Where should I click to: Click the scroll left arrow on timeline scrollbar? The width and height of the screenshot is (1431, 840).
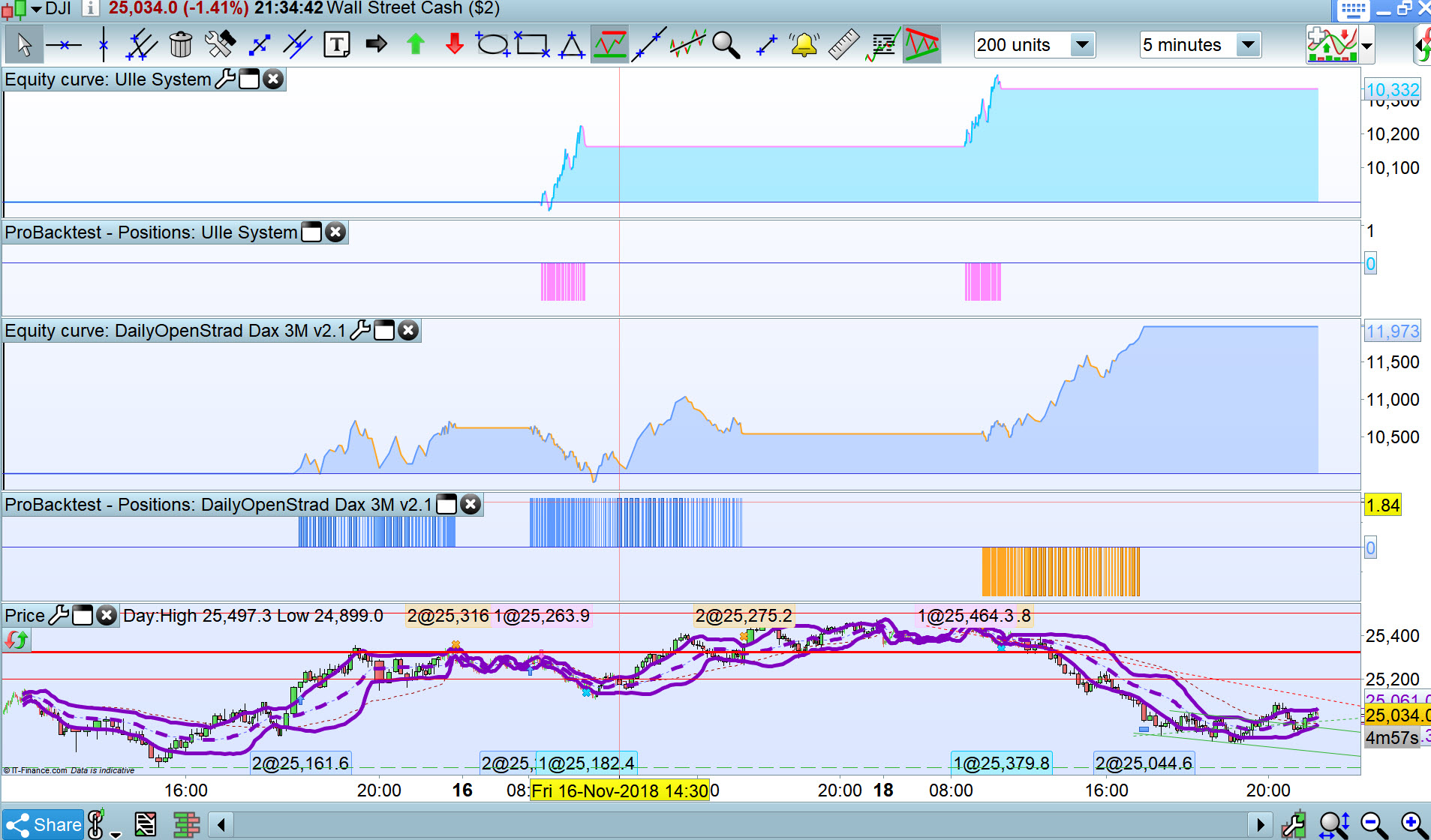[x=221, y=825]
